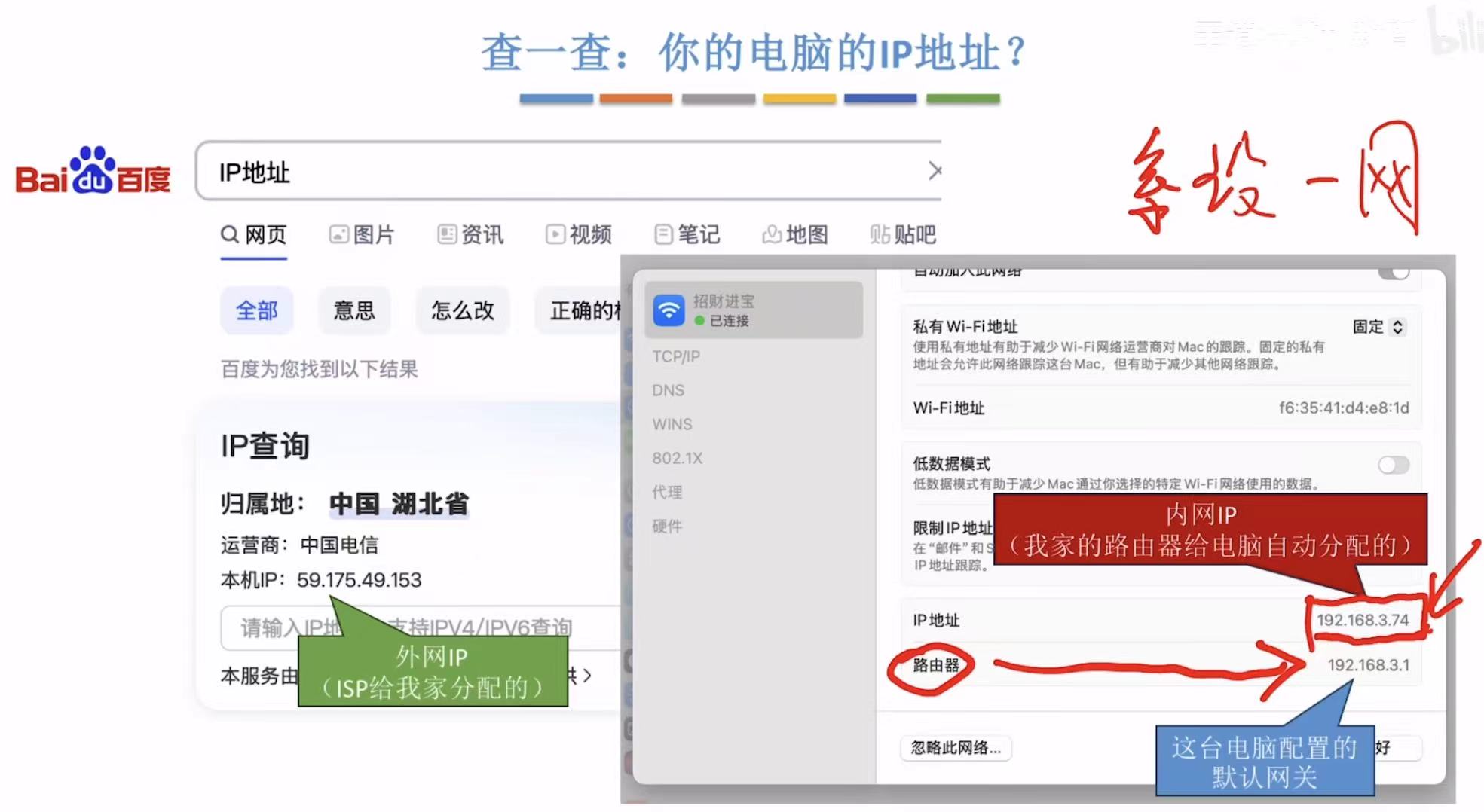Screen dimensions: 1484x812
Task: Click the router address 192.168.3.1
Action: click(x=1368, y=665)
